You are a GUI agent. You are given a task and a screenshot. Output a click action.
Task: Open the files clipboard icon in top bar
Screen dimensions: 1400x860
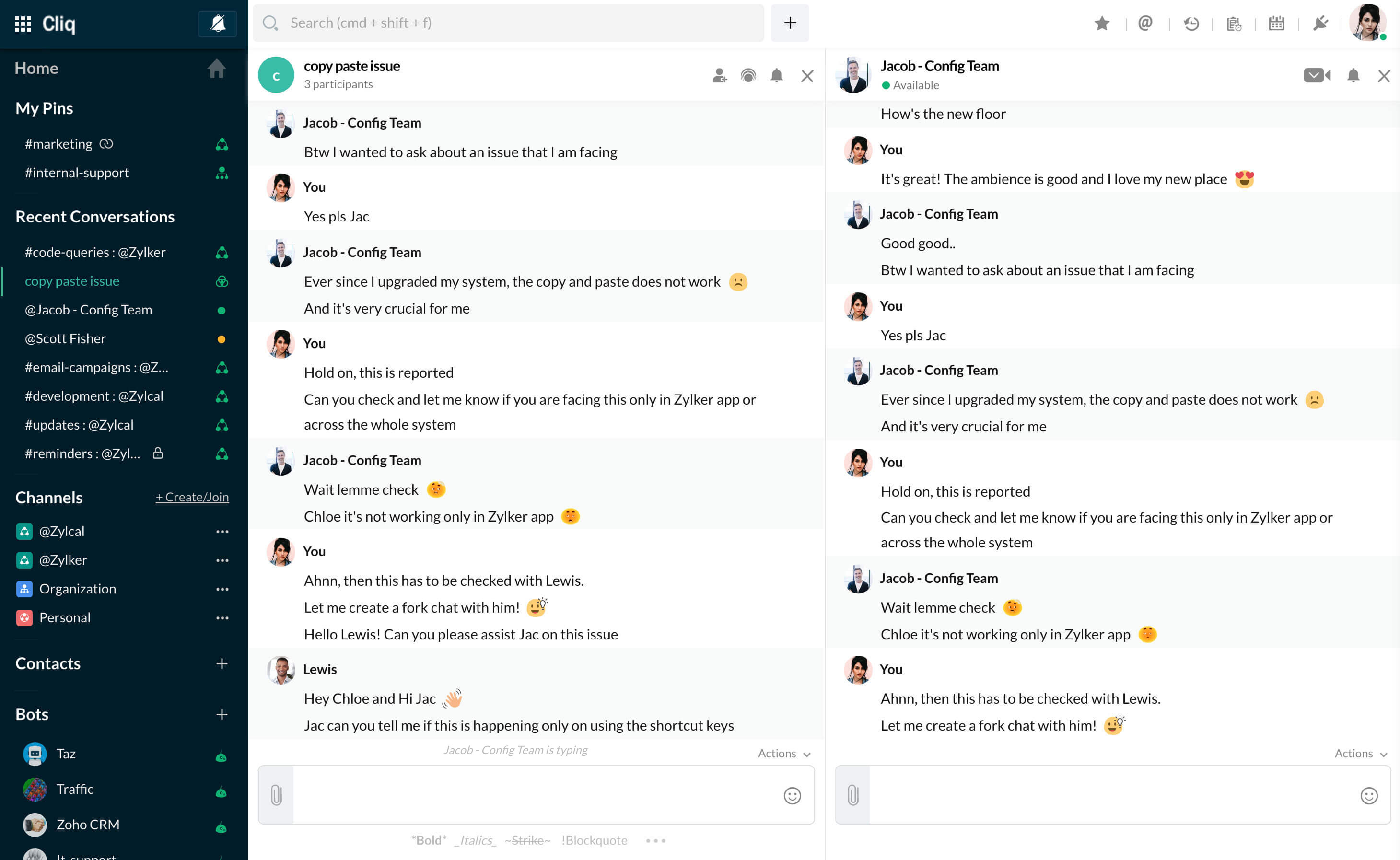(x=1233, y=23)
